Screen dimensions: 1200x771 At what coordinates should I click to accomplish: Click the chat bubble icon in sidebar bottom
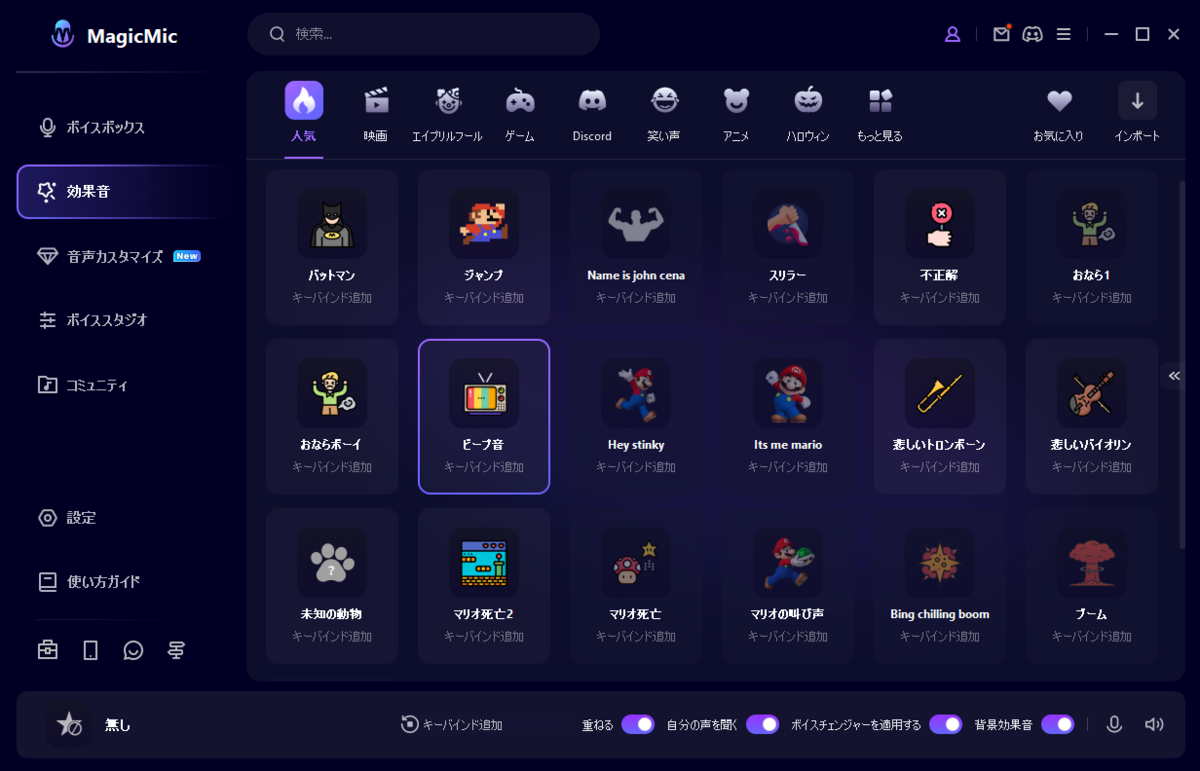(133, 650)
